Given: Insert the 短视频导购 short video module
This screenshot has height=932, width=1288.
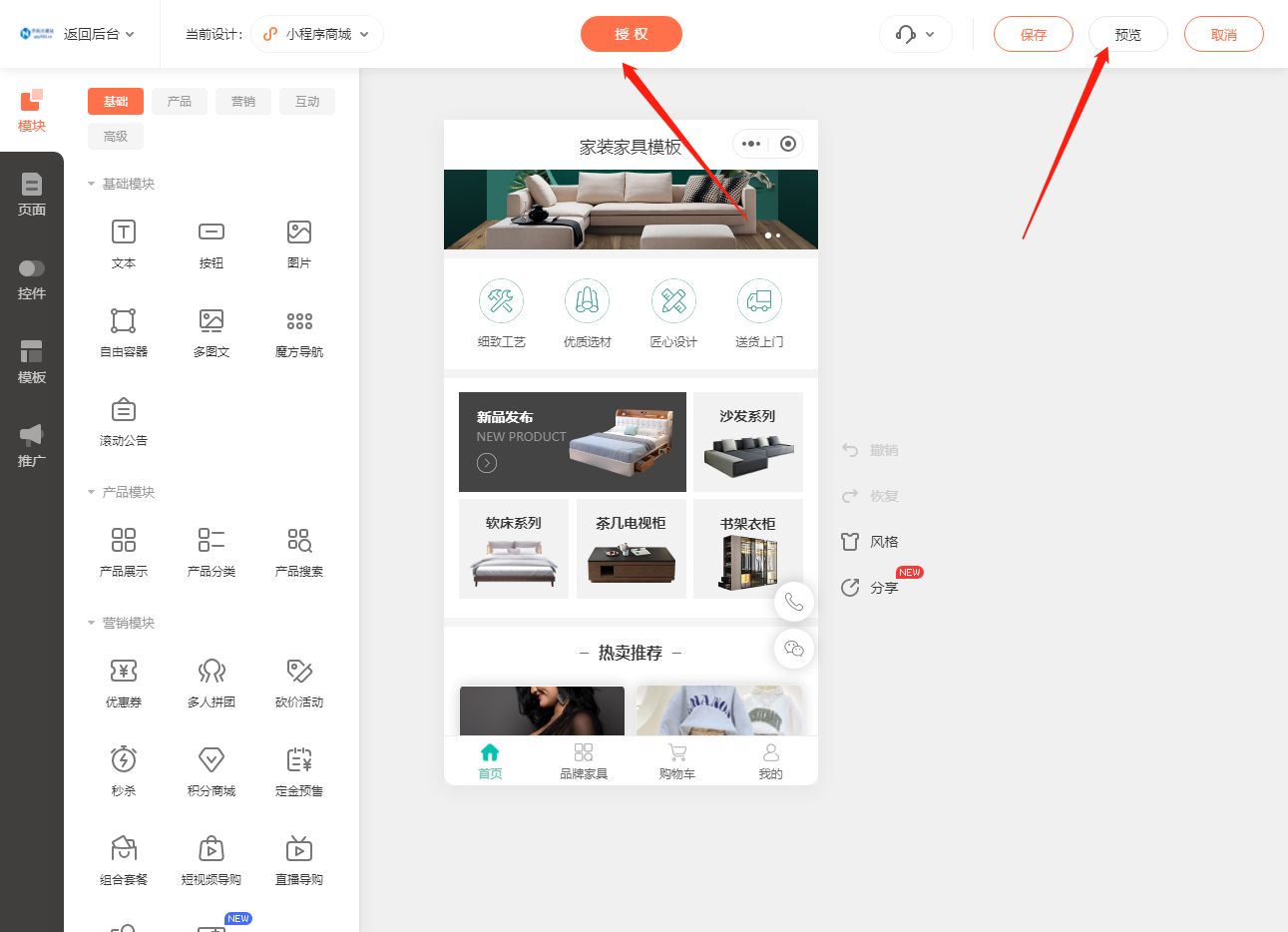Looking at the screenshot, I should pyautogui.click(x=212, y=861).
